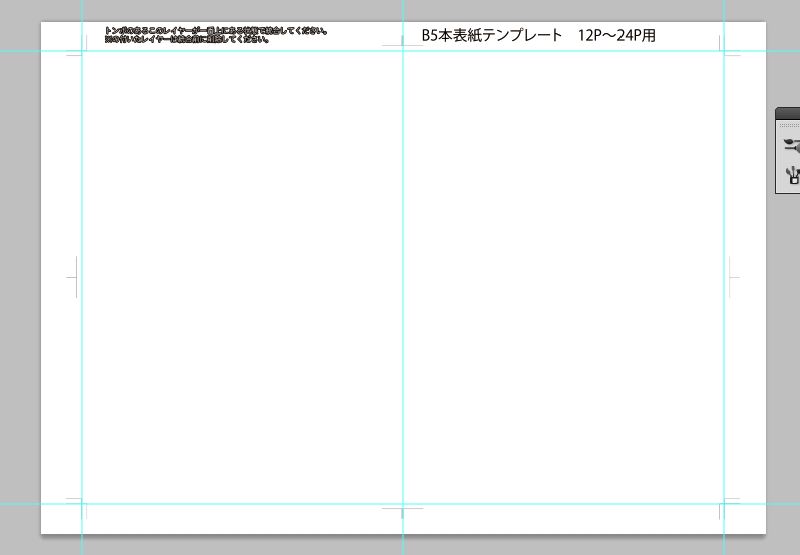The image size is (800, 555).
Task: Click the title text 'B5本表紙テンプレート'
Action: tap(491, 35)
